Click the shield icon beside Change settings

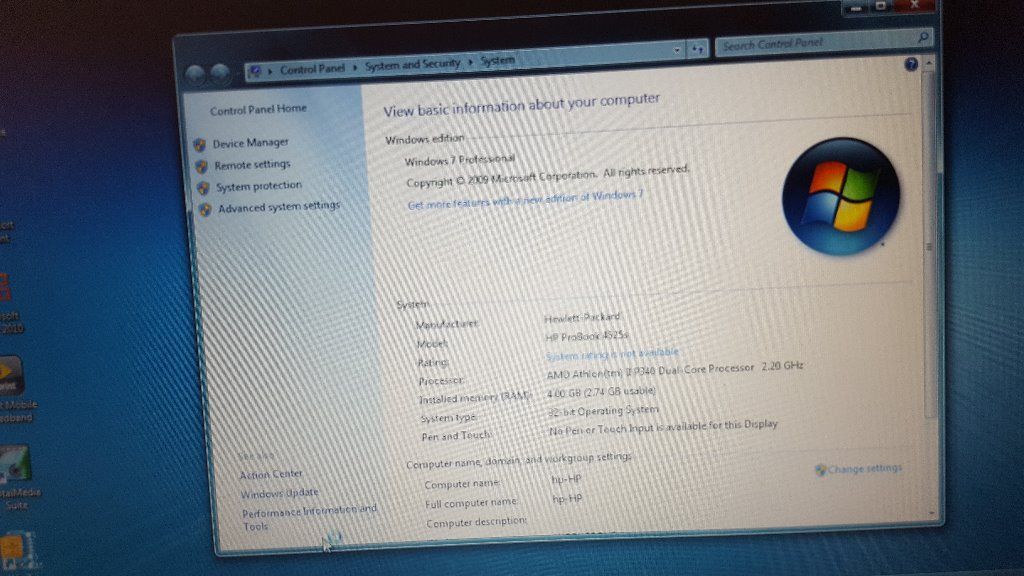(x=820, y=468)
